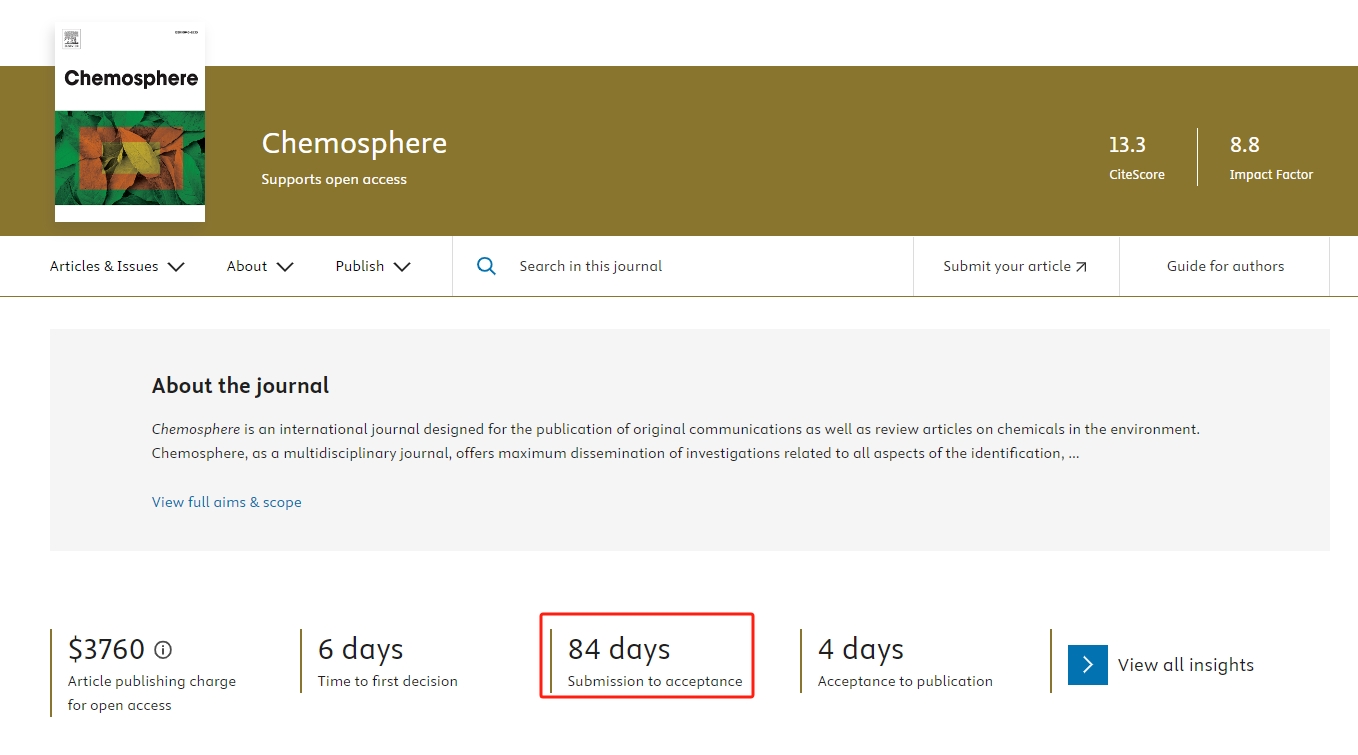Click the 4 days value
1358x755 pixels.
[x=860, y=650]
